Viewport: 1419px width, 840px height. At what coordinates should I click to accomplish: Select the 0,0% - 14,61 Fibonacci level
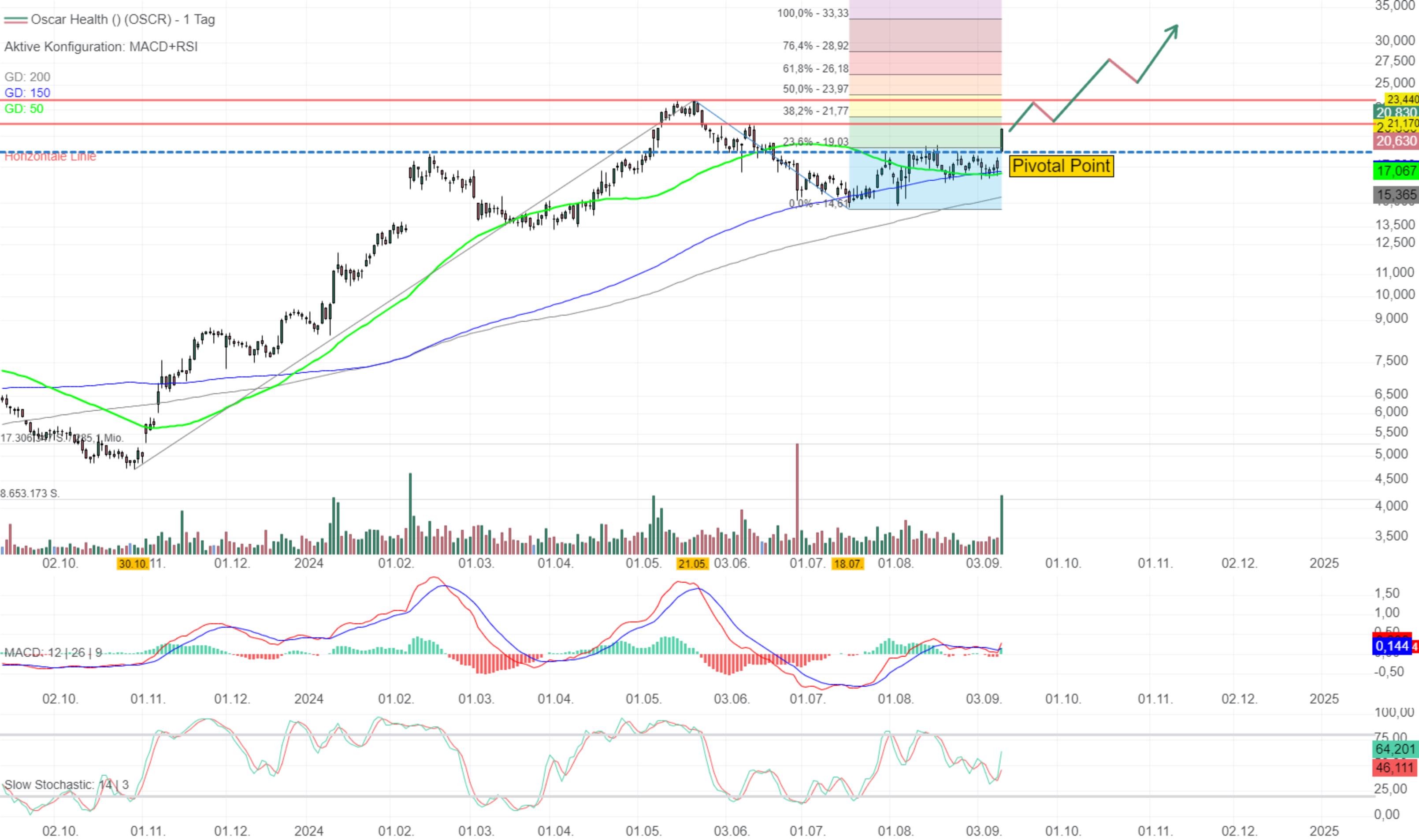coord(818,203)
